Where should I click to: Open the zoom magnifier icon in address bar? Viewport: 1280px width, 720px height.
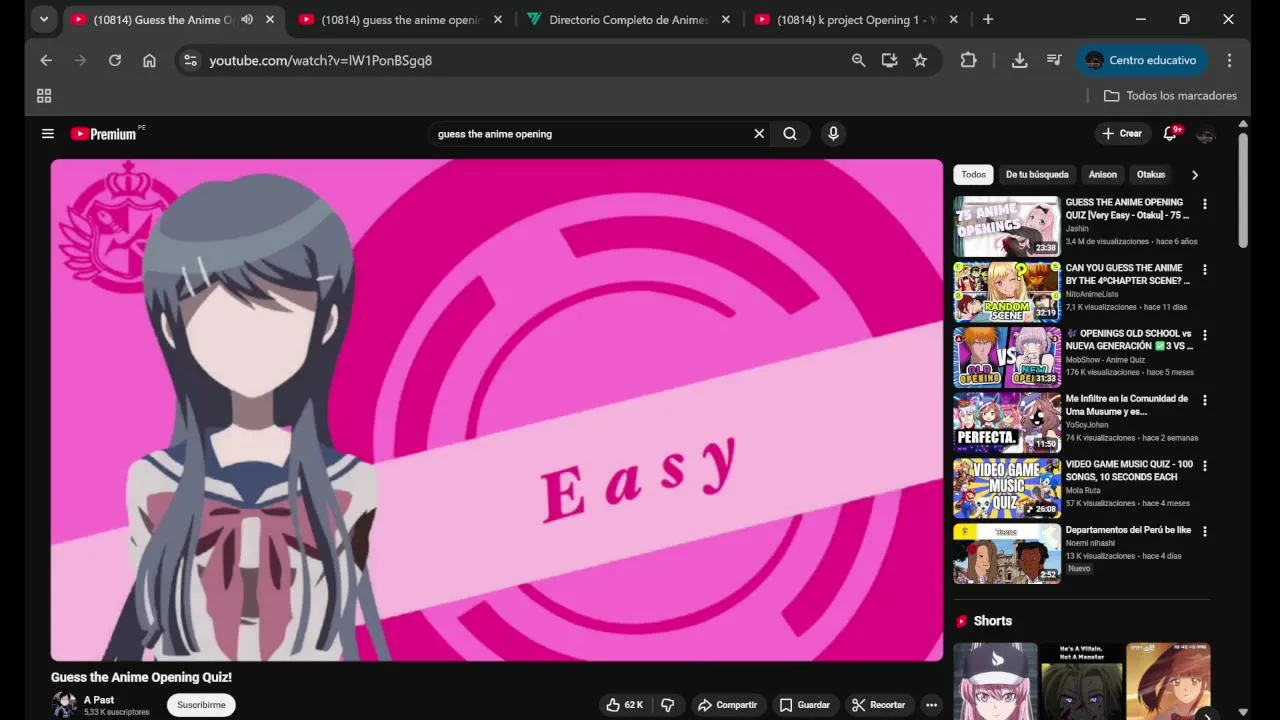[x=858, y=60]
